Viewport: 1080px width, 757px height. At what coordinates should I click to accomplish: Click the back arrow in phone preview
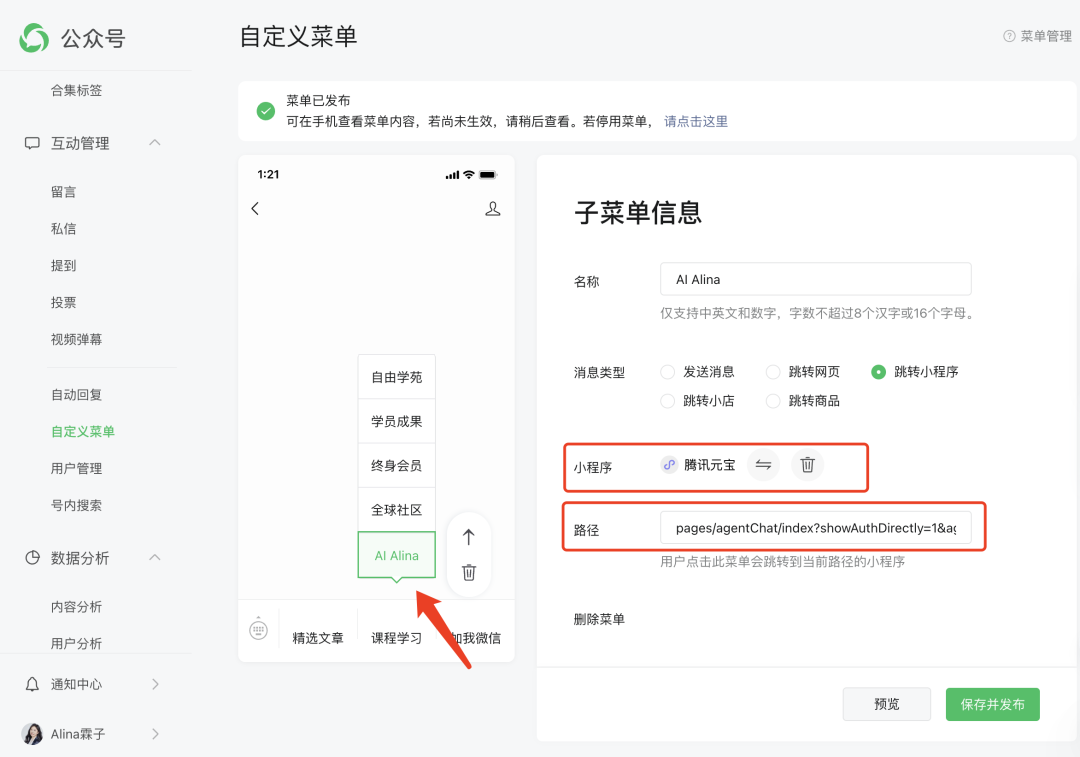(x=255, y=208)
